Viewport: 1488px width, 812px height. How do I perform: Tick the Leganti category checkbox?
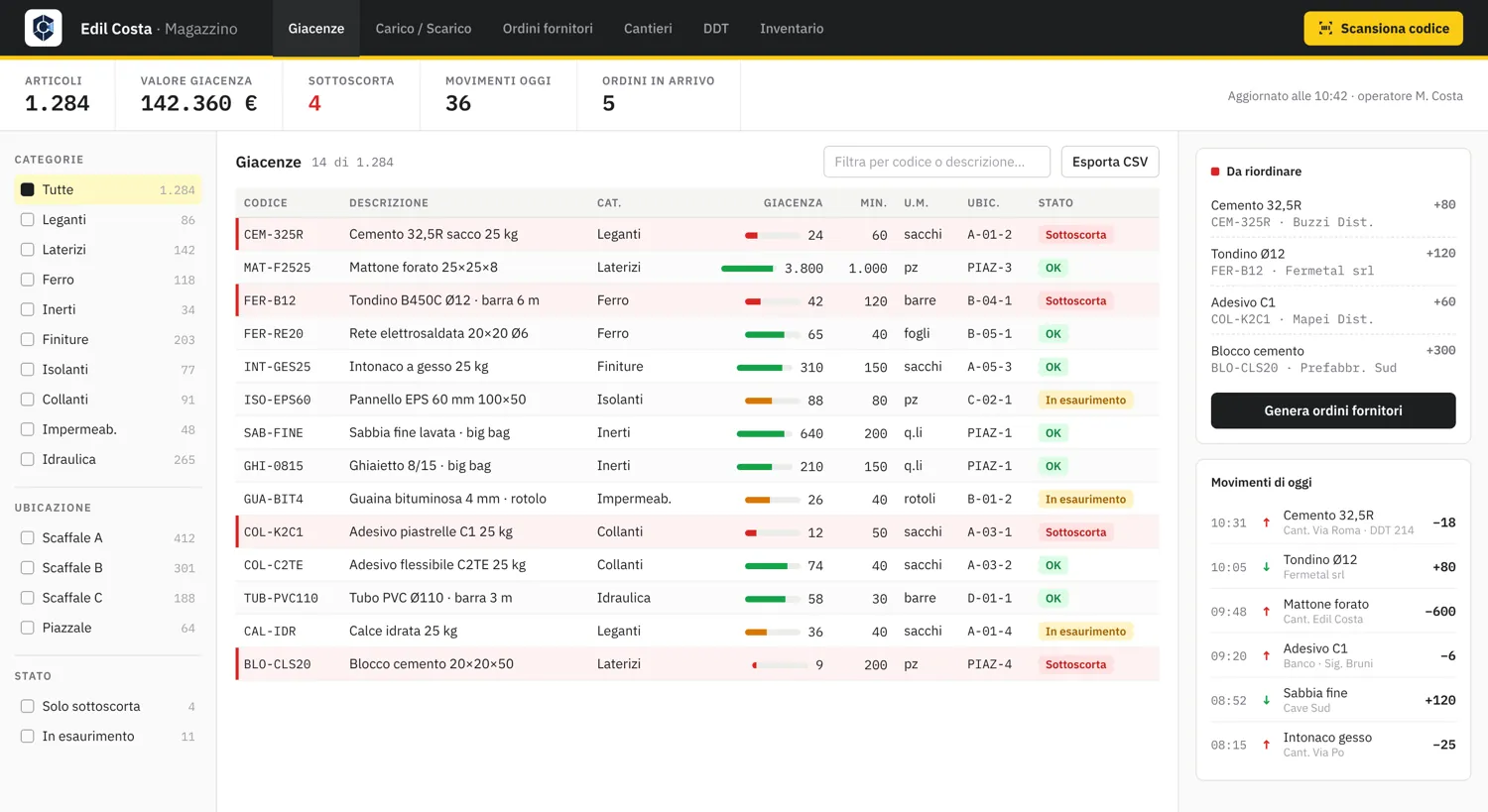coord(28,219)
